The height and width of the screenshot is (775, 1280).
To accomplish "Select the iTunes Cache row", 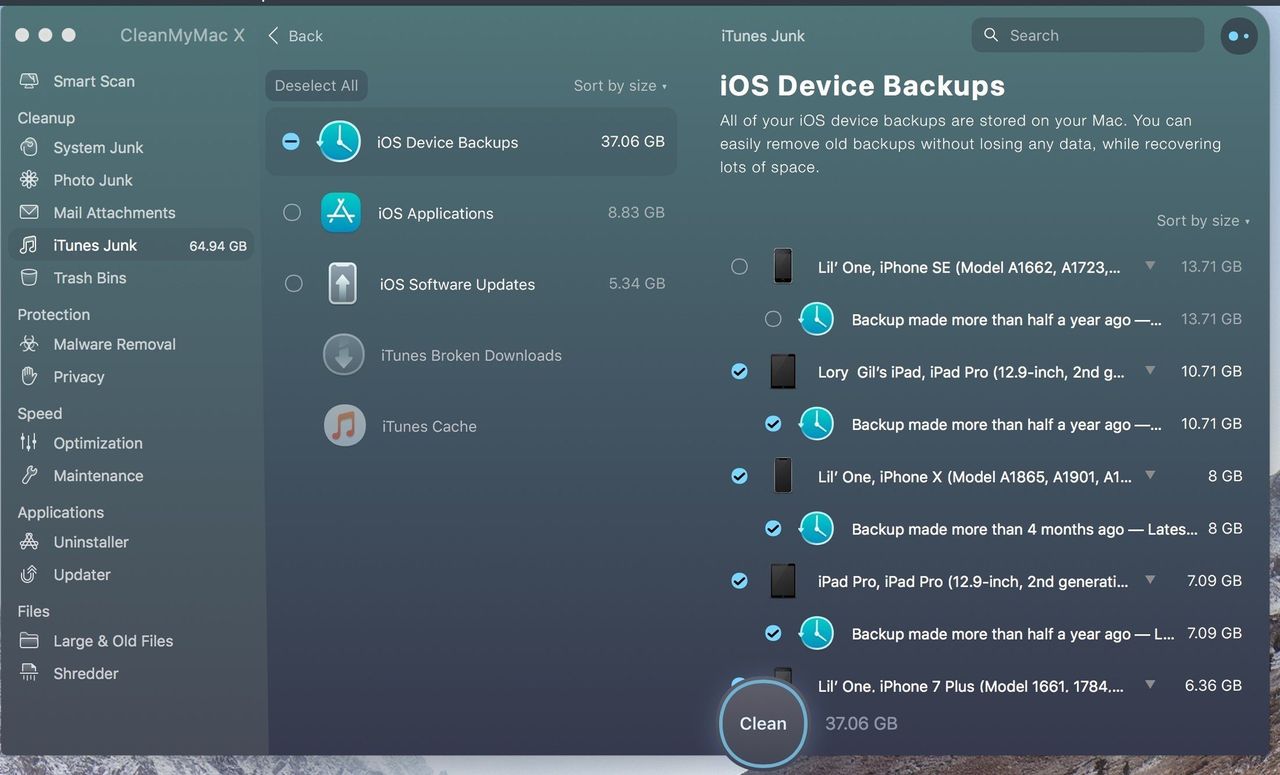I will (471, 426).
